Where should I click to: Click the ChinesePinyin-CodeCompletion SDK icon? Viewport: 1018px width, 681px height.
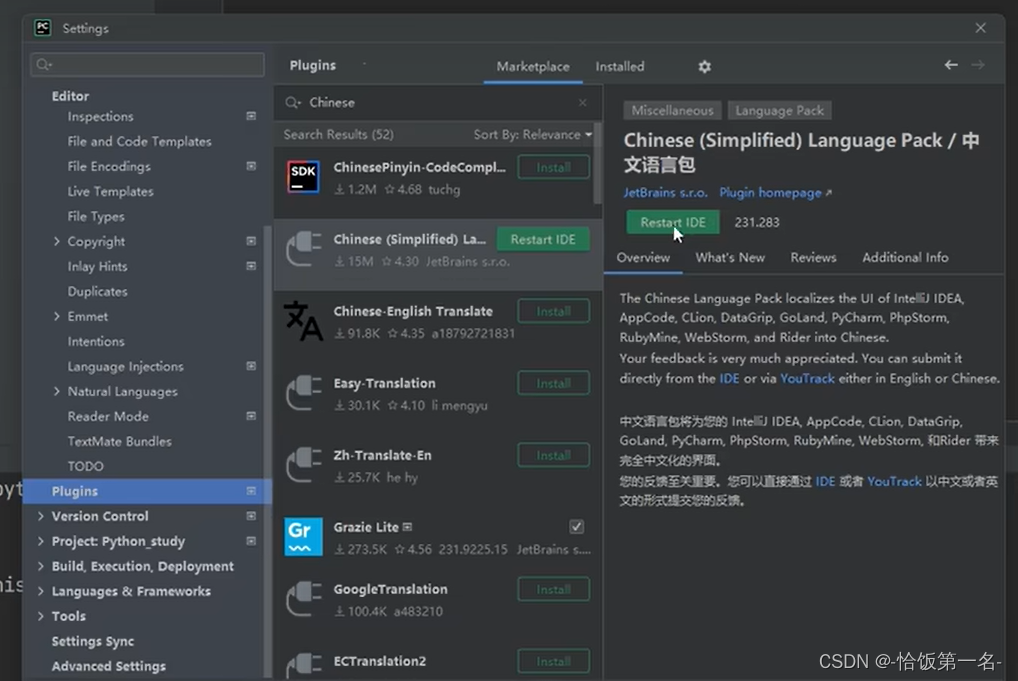[303, 177]
